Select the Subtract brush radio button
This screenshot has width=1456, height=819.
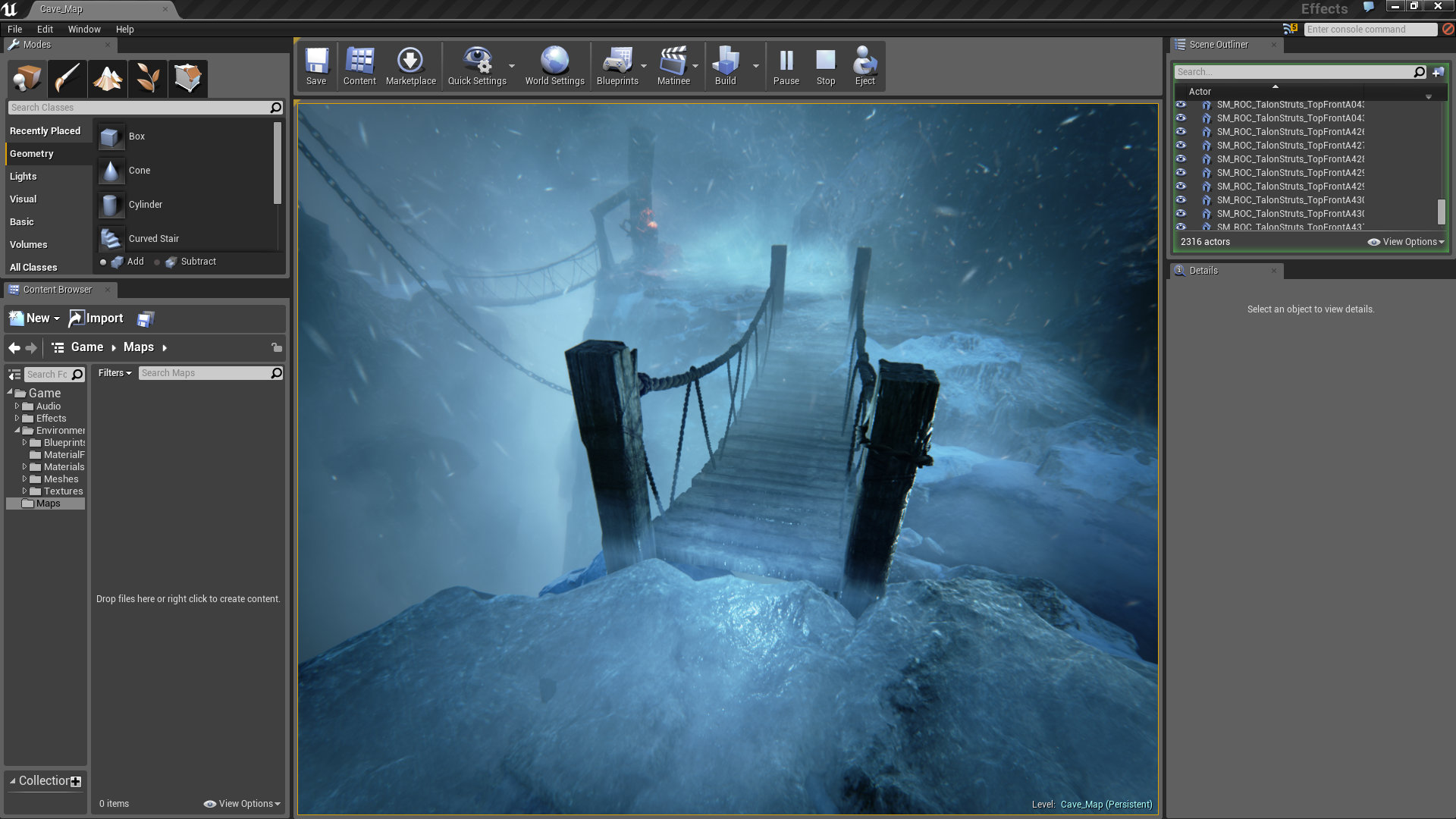tap(157, 262)
